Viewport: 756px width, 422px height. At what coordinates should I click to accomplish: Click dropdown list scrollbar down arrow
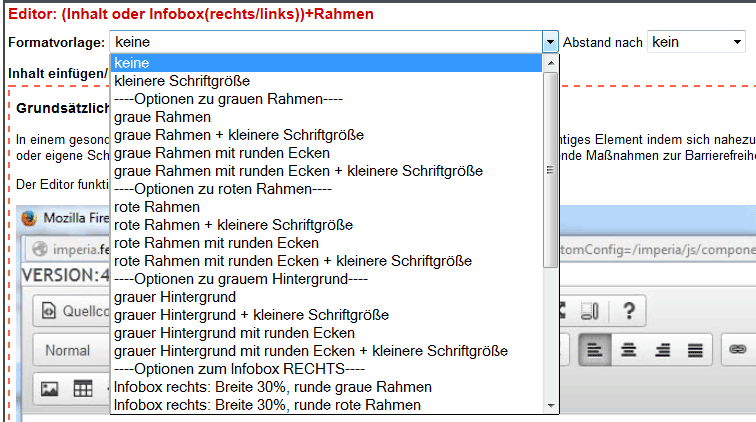click(x=551, y=406)
